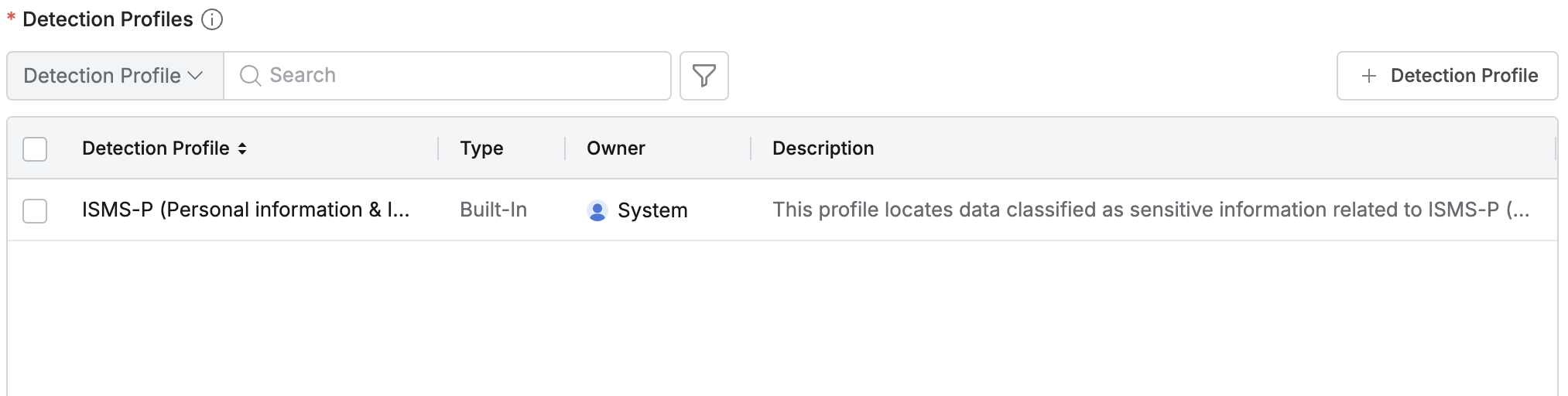1568x396 pixels.
Task: Click the Detection Profile column header label
Action: (156, 148)
